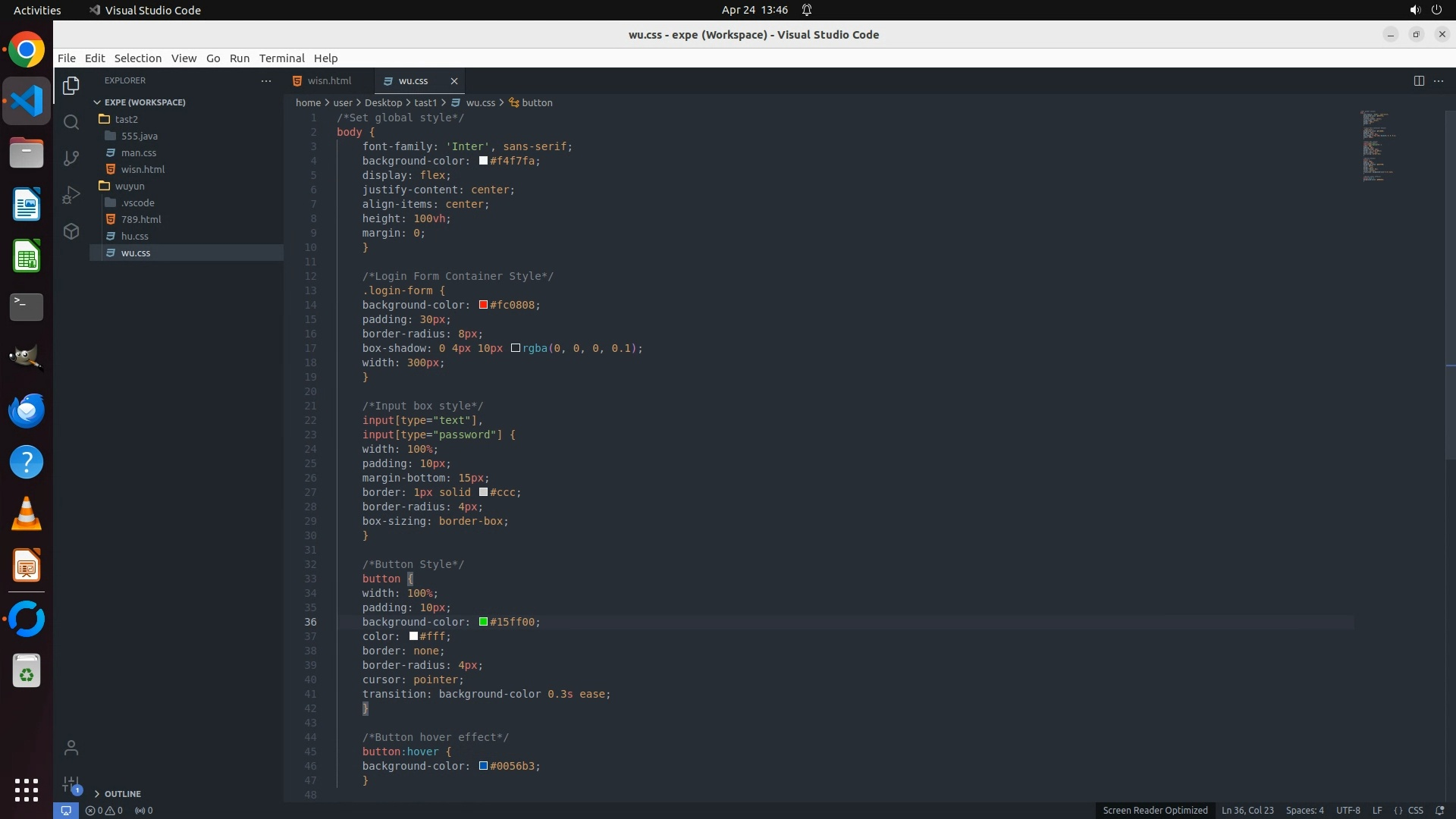Screen dimensions: 1456x819
Task: Open the Source Control view
Action: pyautogui.click(x=71, y=158)
